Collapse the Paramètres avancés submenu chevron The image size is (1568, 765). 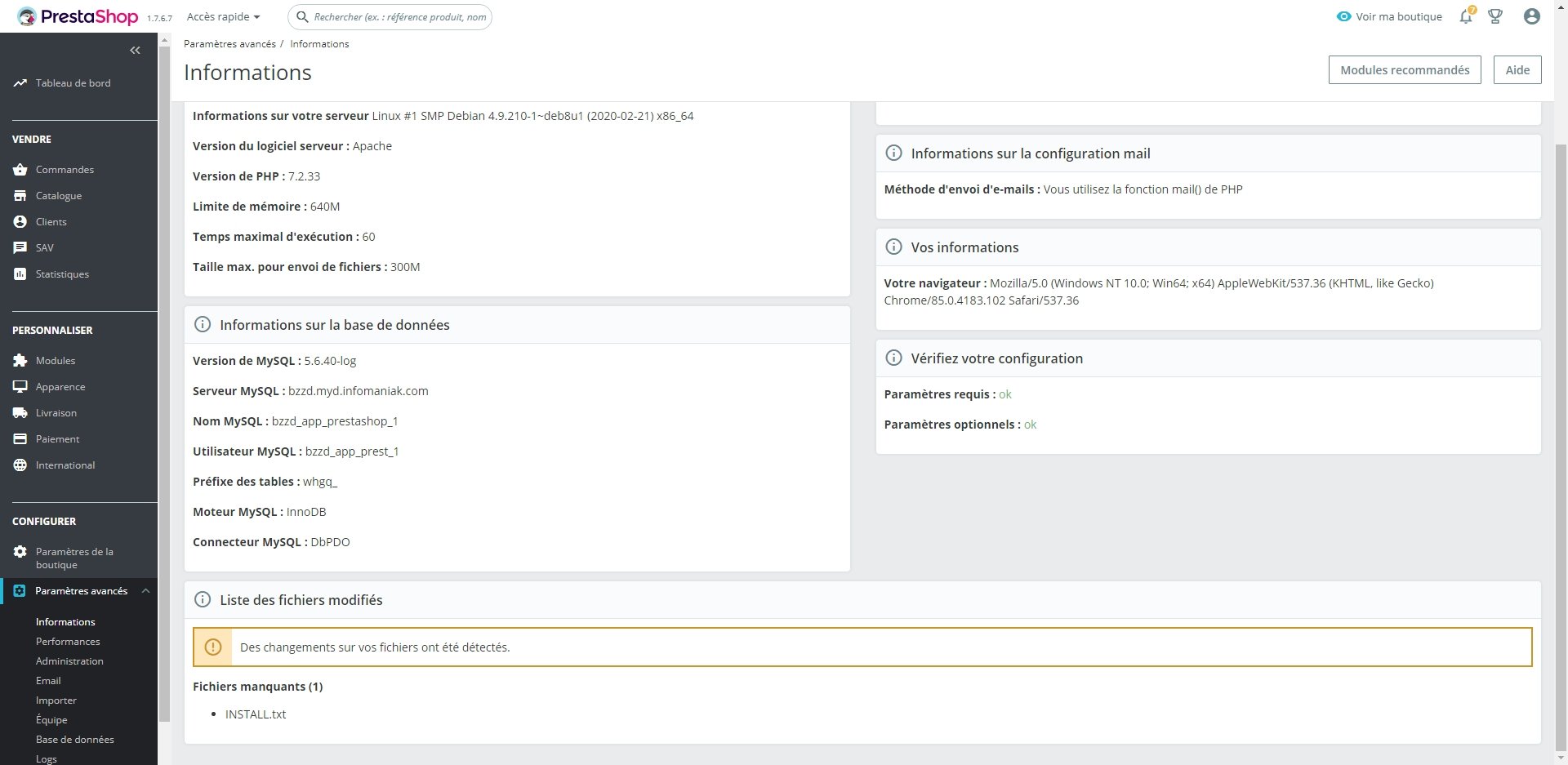pos(145,591)
